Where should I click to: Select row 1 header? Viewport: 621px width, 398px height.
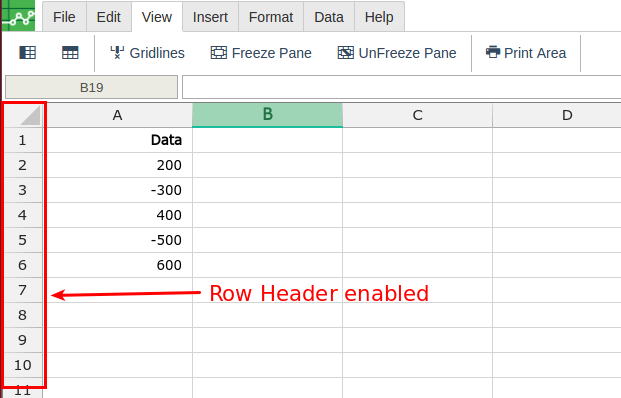[23, 140]
